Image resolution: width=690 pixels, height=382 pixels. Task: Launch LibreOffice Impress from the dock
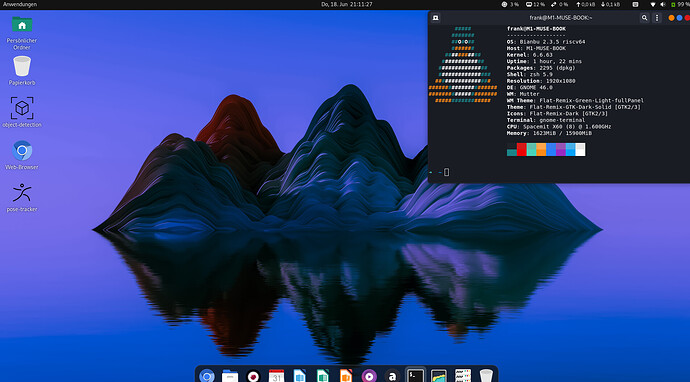pyautogui.click(x=346, y=375)
